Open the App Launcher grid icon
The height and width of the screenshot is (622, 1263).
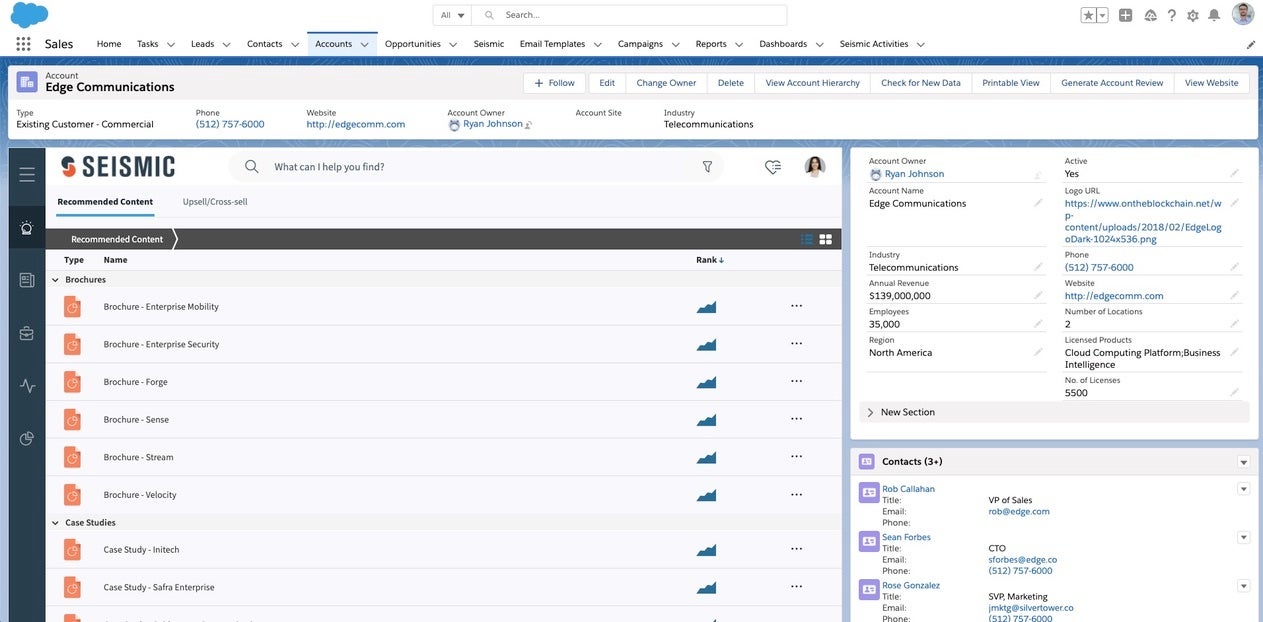point(23,44)
